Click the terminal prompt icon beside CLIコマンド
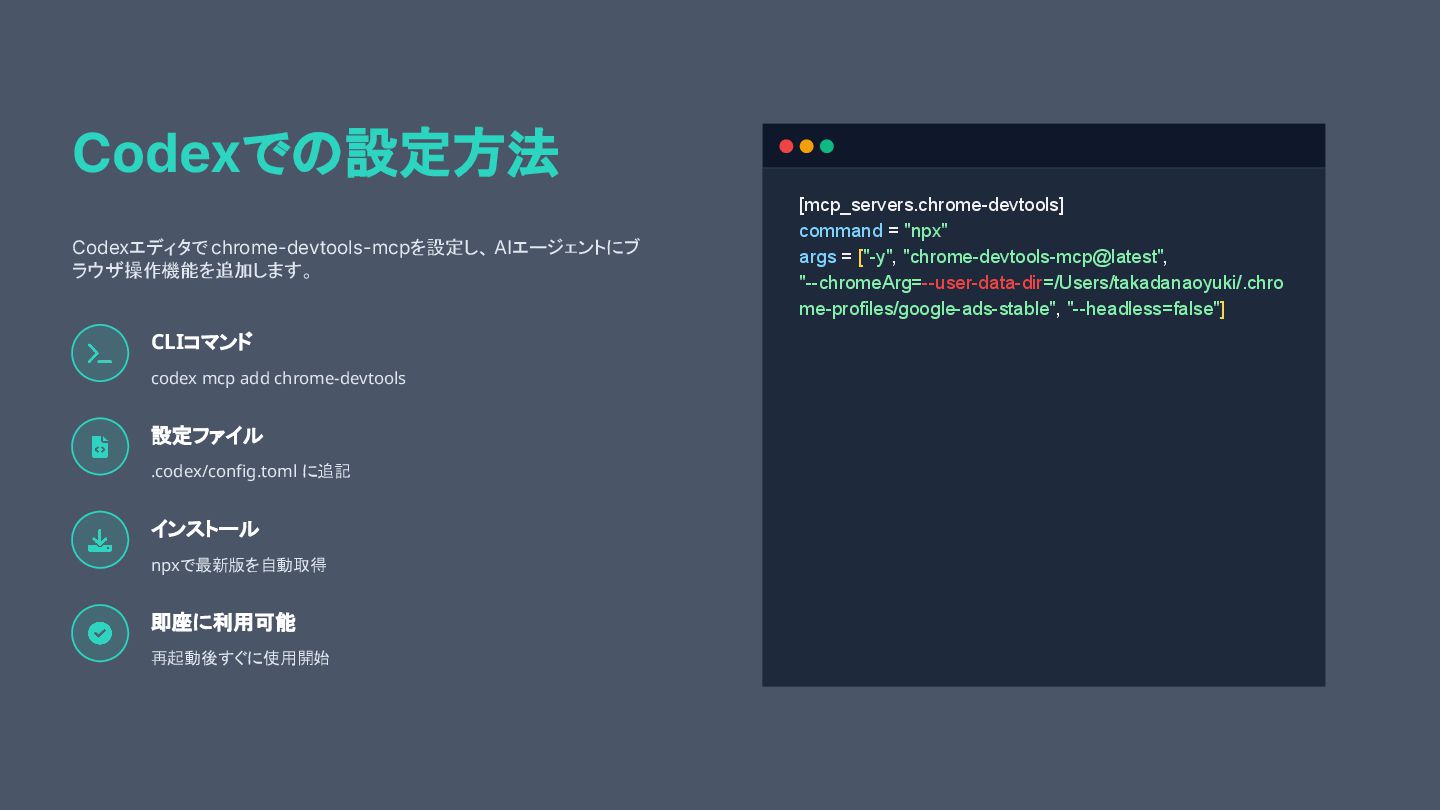Image resolution: width=1440 pixels, height=810 pixels. click(x=100, y=353)
